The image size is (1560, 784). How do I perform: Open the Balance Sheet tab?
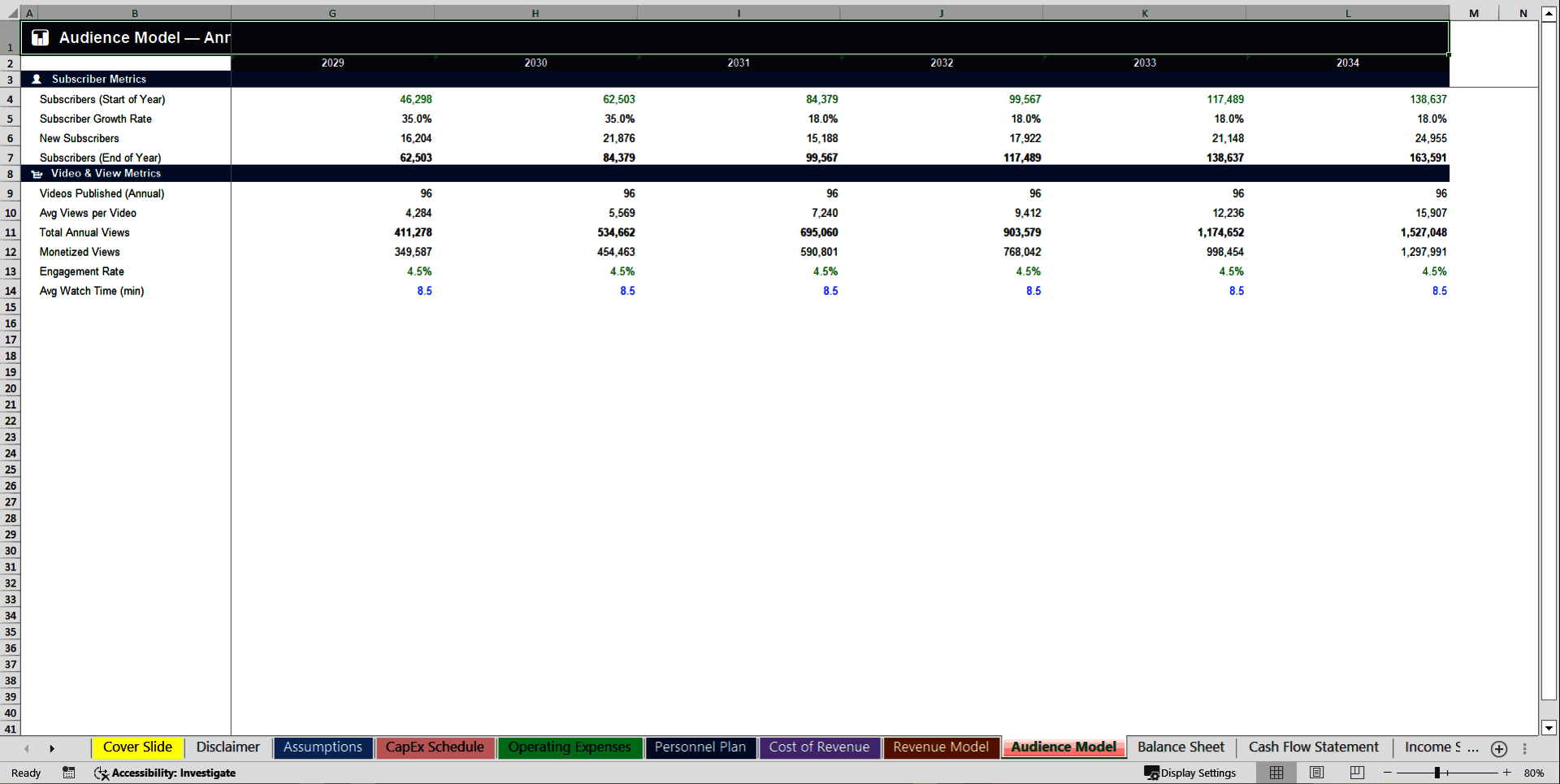(x=1180, y=747)
